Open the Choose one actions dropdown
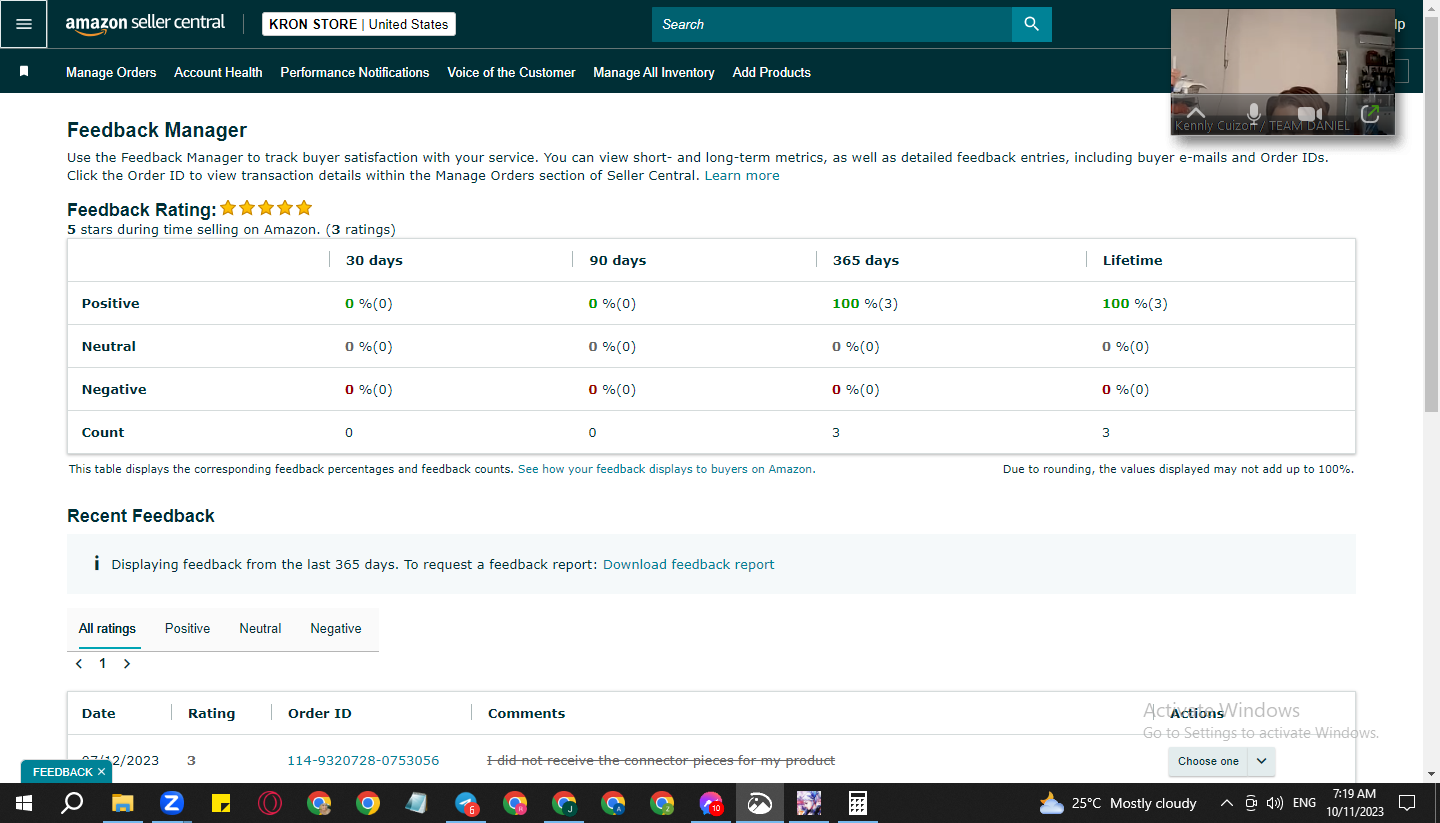 (1221, 761)
